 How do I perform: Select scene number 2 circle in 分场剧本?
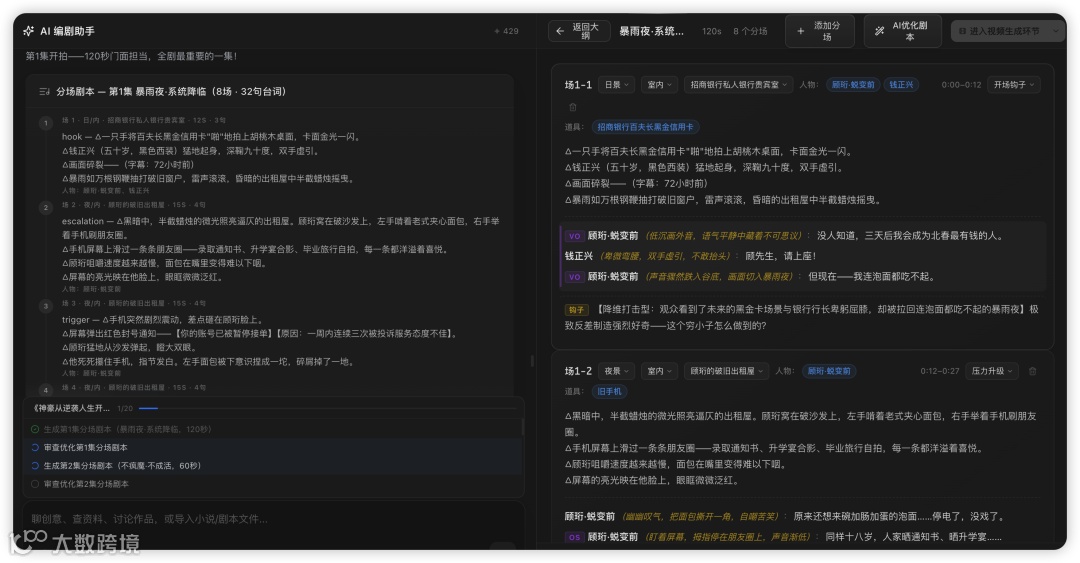tap(46, 207)
